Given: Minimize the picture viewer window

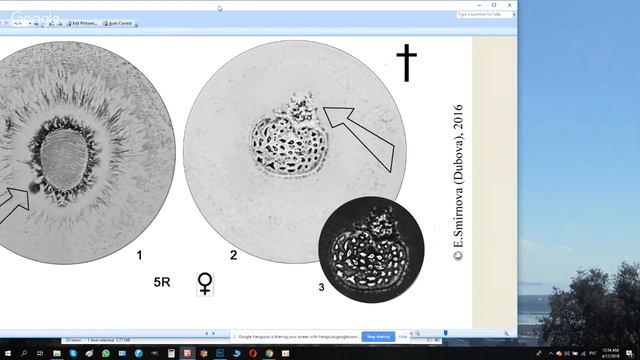Looking at the screenshot, I should pos(479,5).
